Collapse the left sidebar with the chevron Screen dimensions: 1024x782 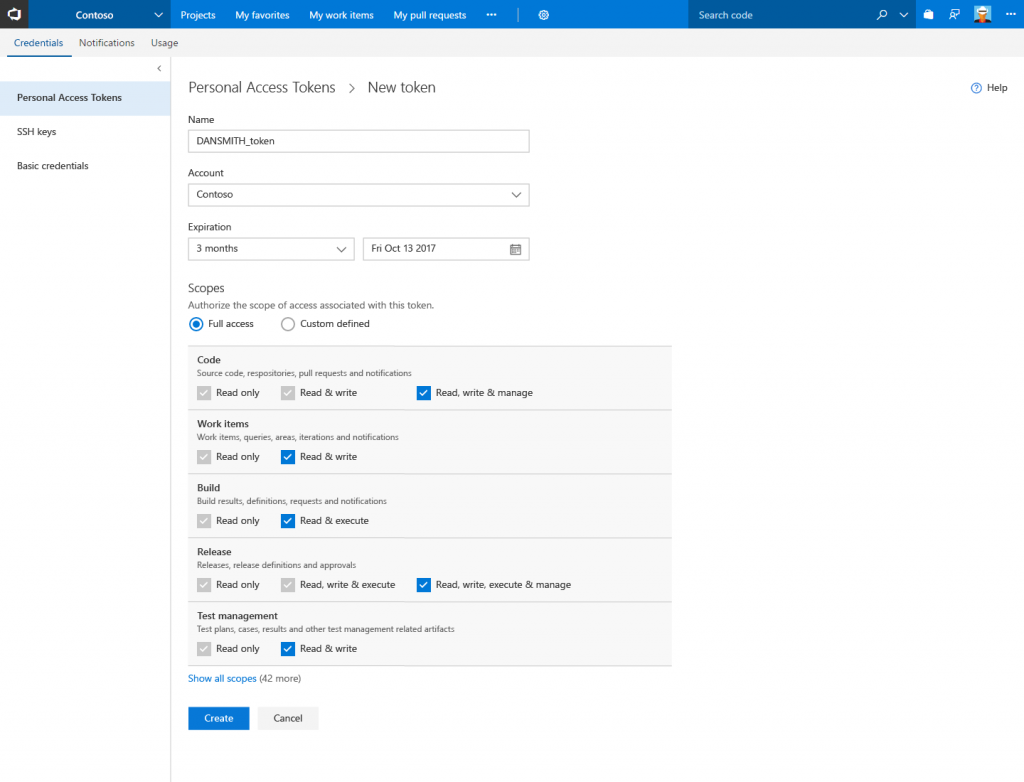(x=159, y=68)
